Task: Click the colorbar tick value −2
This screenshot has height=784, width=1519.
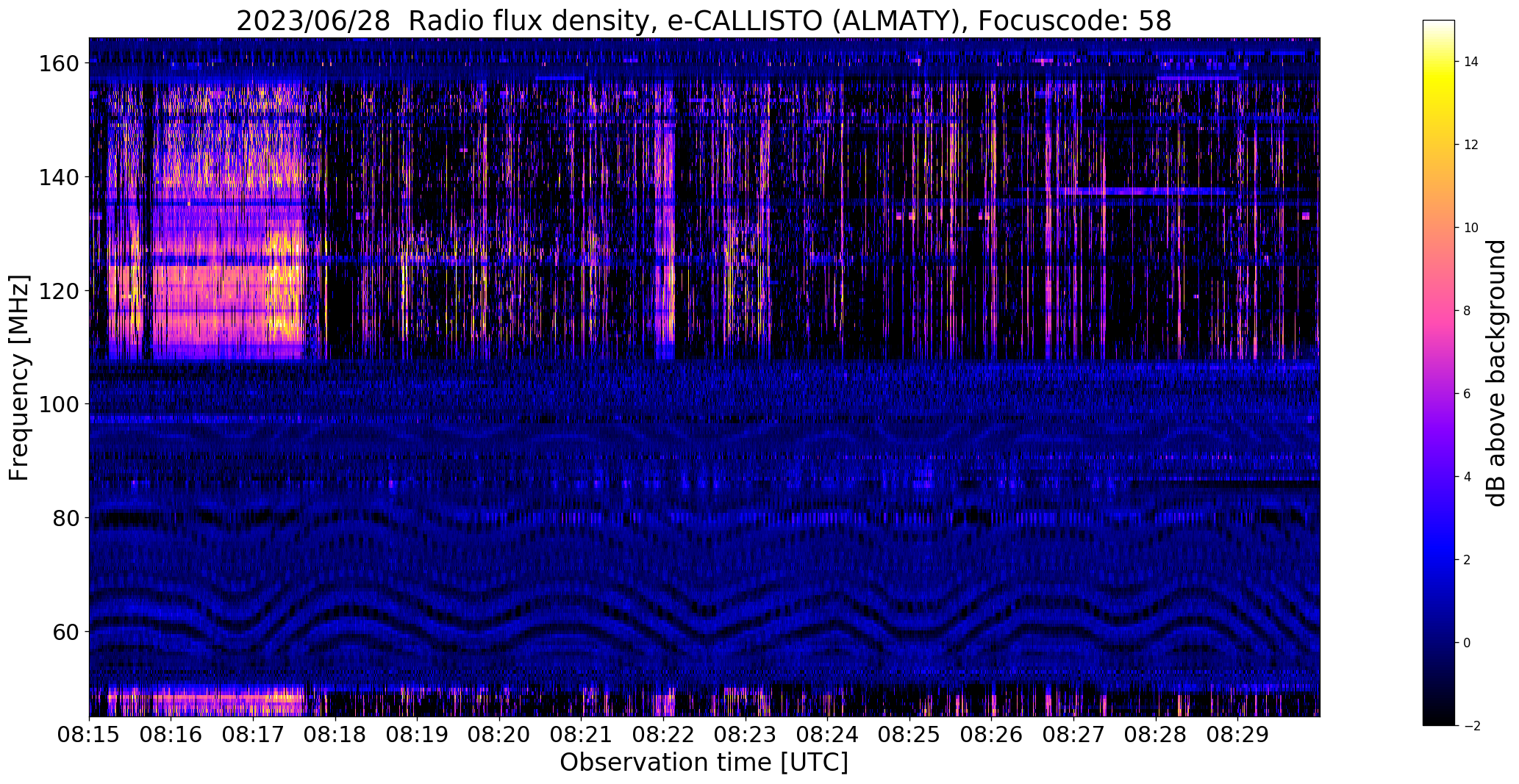Action: 1472,726
